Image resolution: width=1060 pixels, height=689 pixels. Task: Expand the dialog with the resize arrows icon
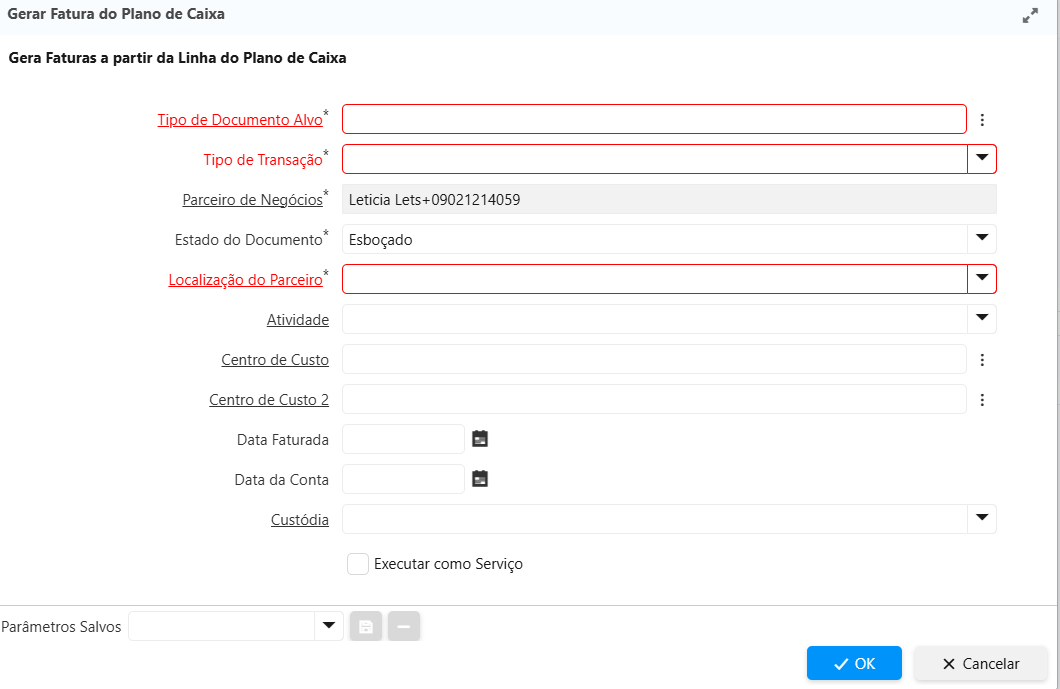pyautogui.click(x=1030, y=16)
